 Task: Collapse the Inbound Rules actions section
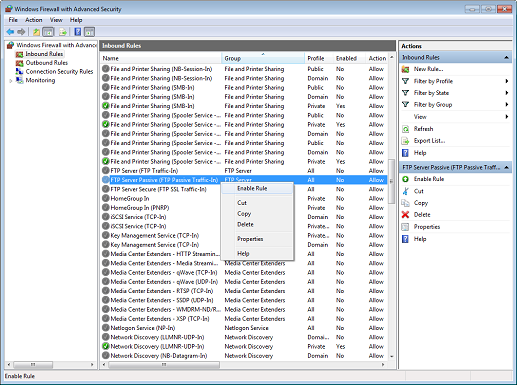(x=506, y=57)
